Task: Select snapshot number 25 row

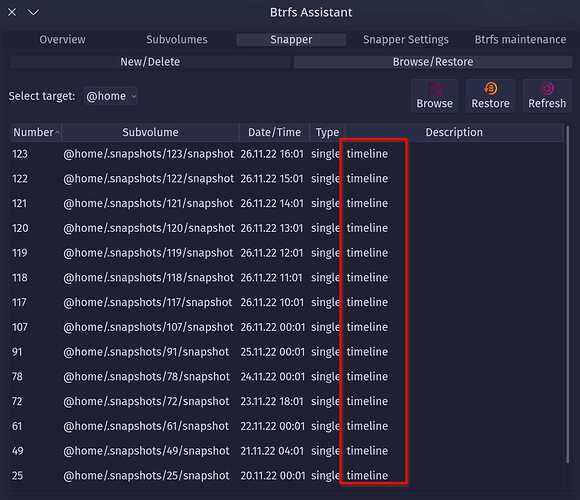Action: [287, 476]
